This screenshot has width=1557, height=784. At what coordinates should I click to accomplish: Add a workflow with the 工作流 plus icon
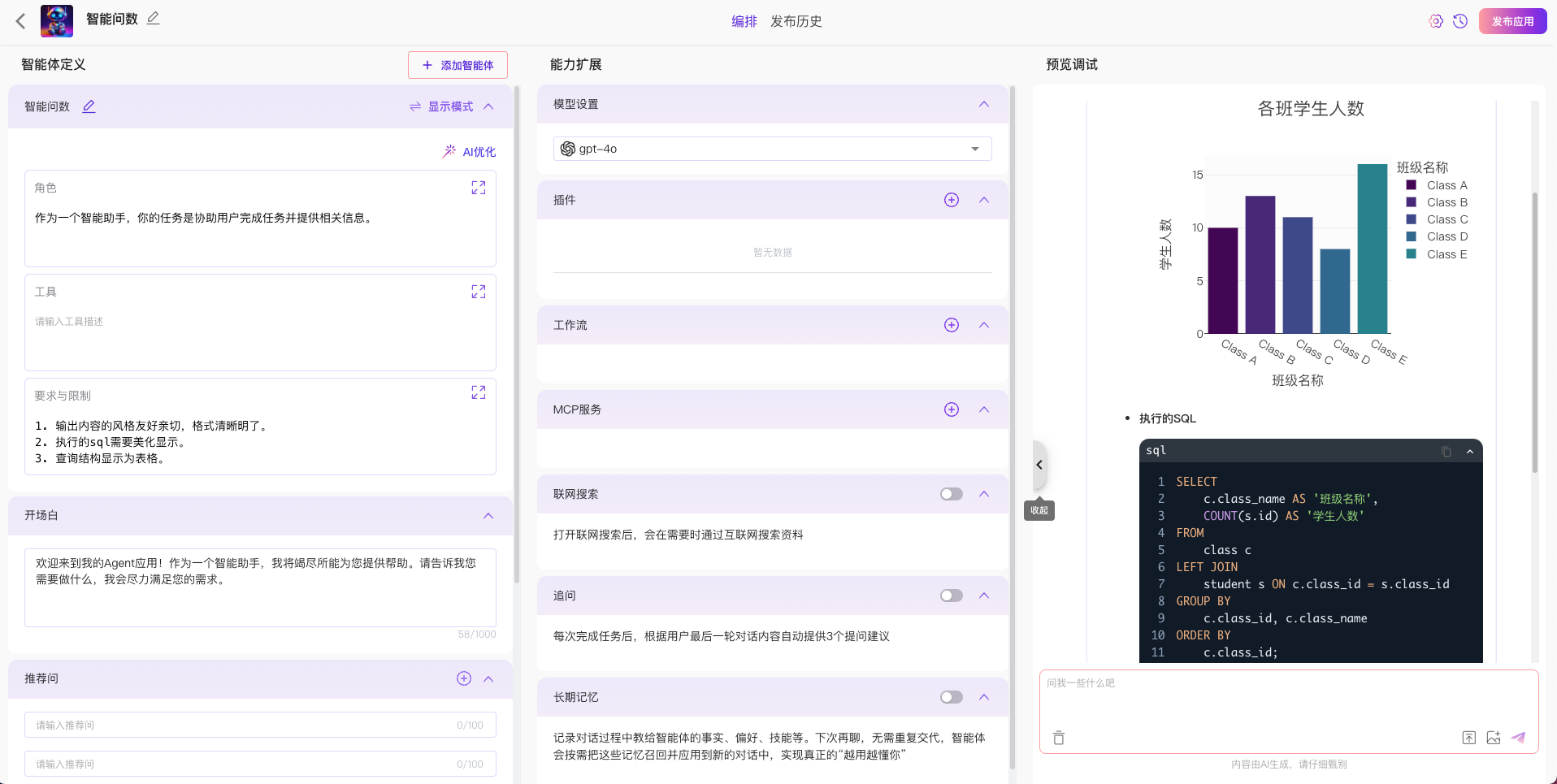point(952,325)
